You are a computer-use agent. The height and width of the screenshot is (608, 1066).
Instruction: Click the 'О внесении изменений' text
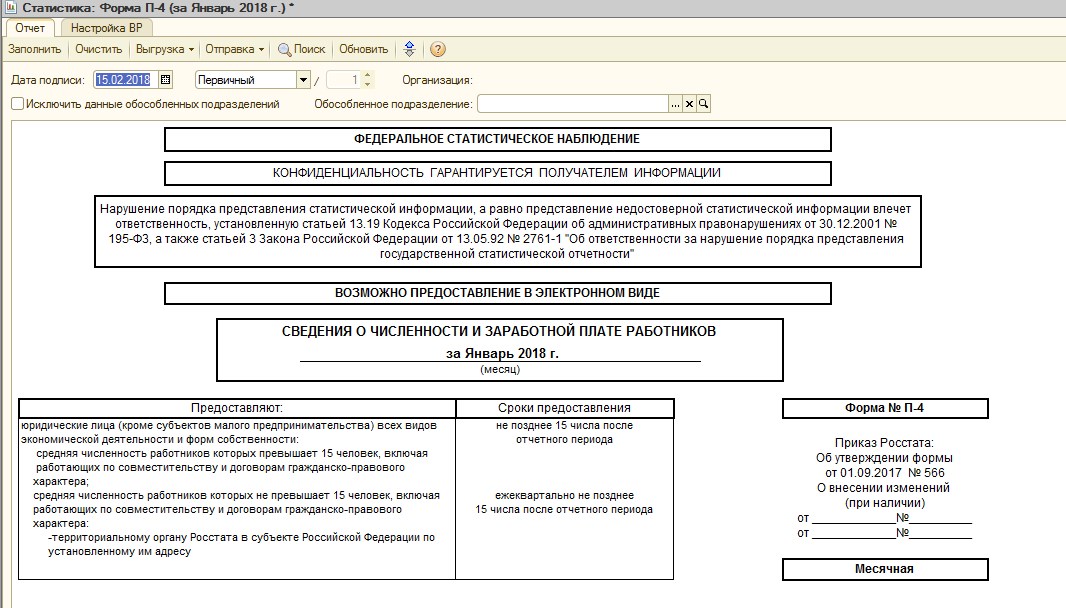click(x=883, y=488)
